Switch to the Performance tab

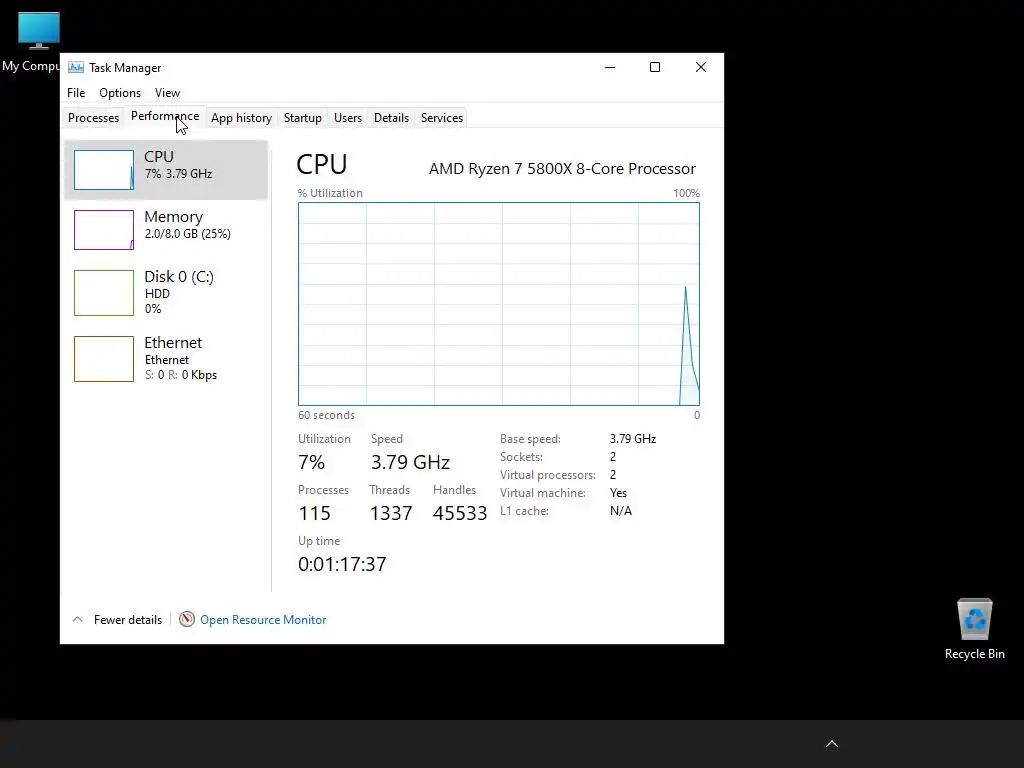pos(165,116)
